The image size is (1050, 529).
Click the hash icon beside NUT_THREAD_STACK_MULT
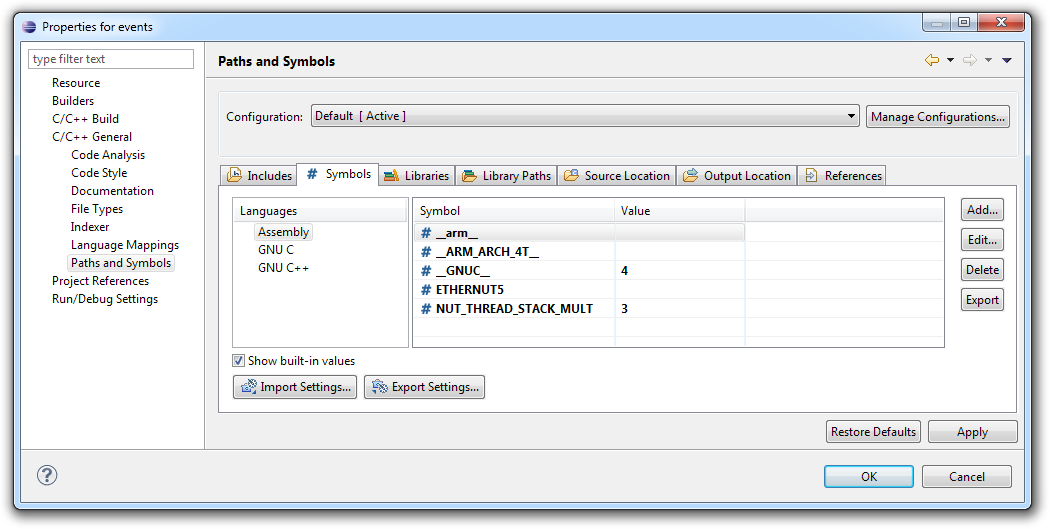[x=426, y=309]
